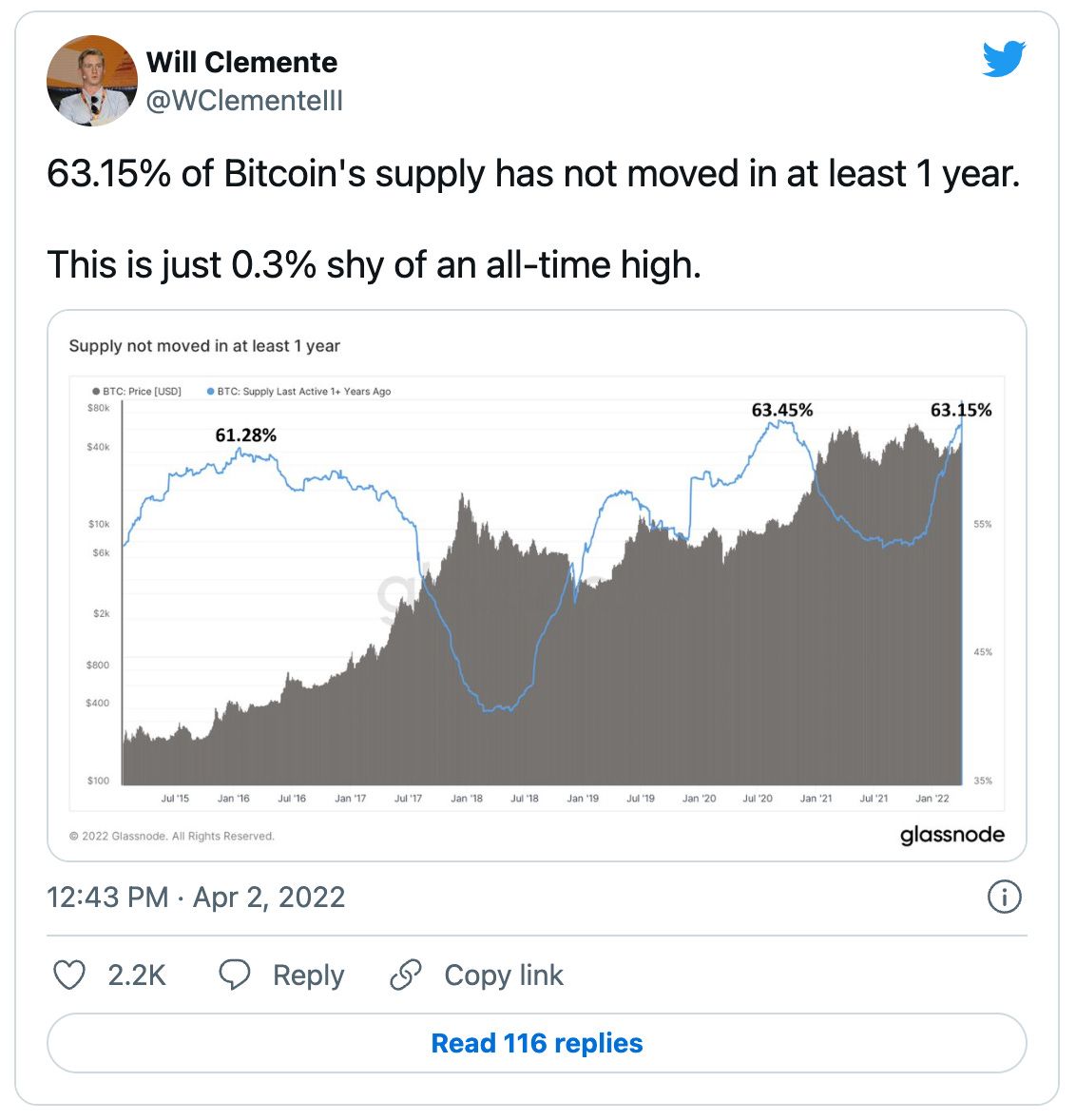Click the reply speech bubble icon
The height and width of the screenshot is (1120, 1076).
click(235, 975)
